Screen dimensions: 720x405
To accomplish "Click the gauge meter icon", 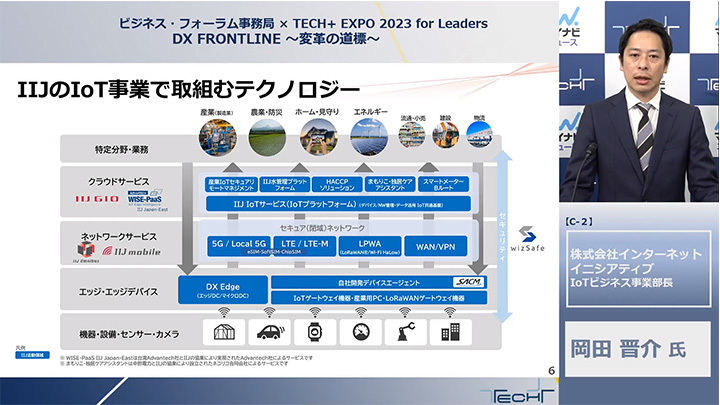I will tap(360, 332).
